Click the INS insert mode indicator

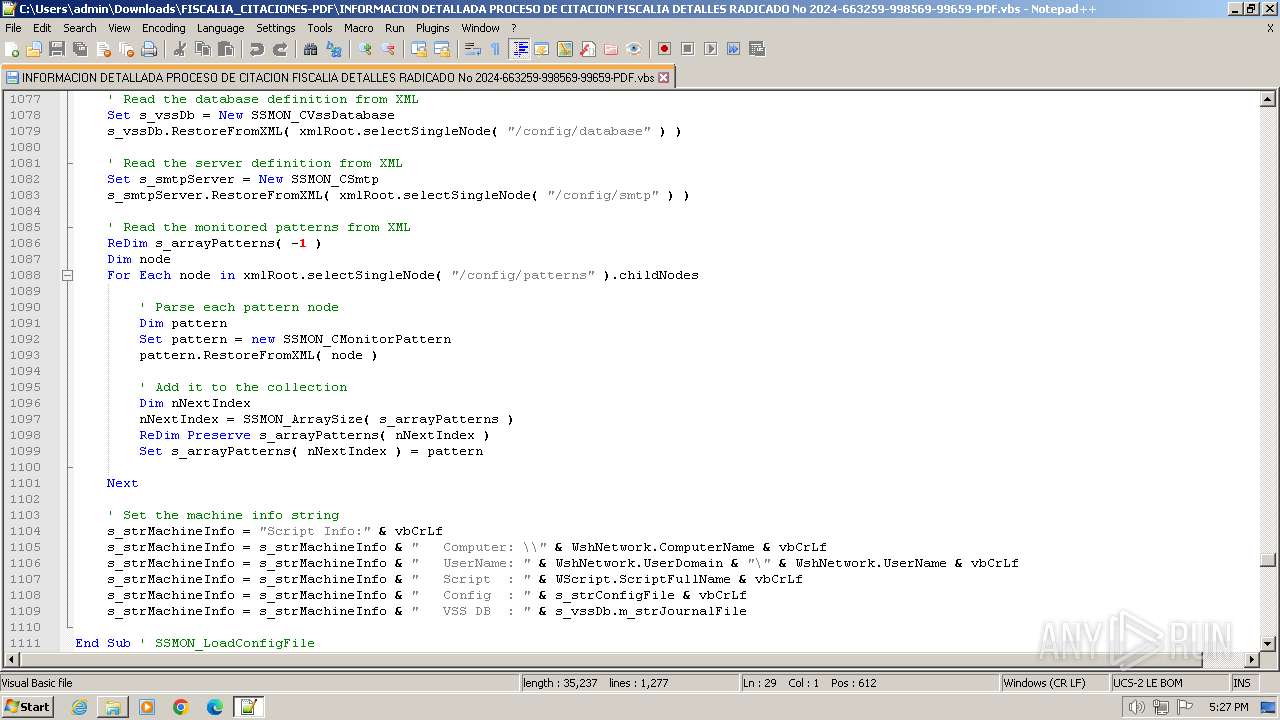(1242, 683)
